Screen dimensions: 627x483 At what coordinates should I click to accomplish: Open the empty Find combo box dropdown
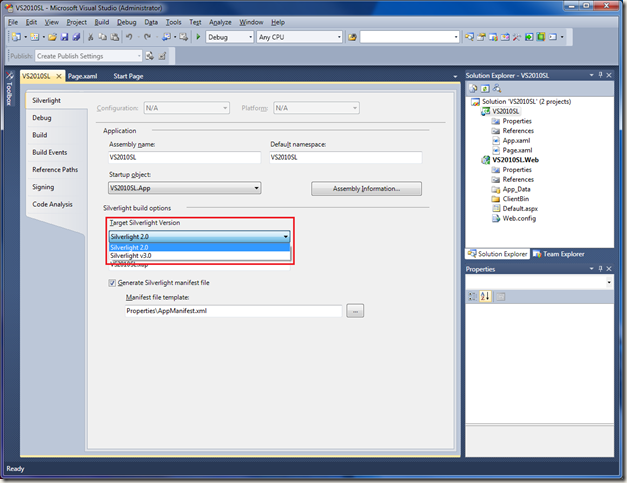pos(456,37)
